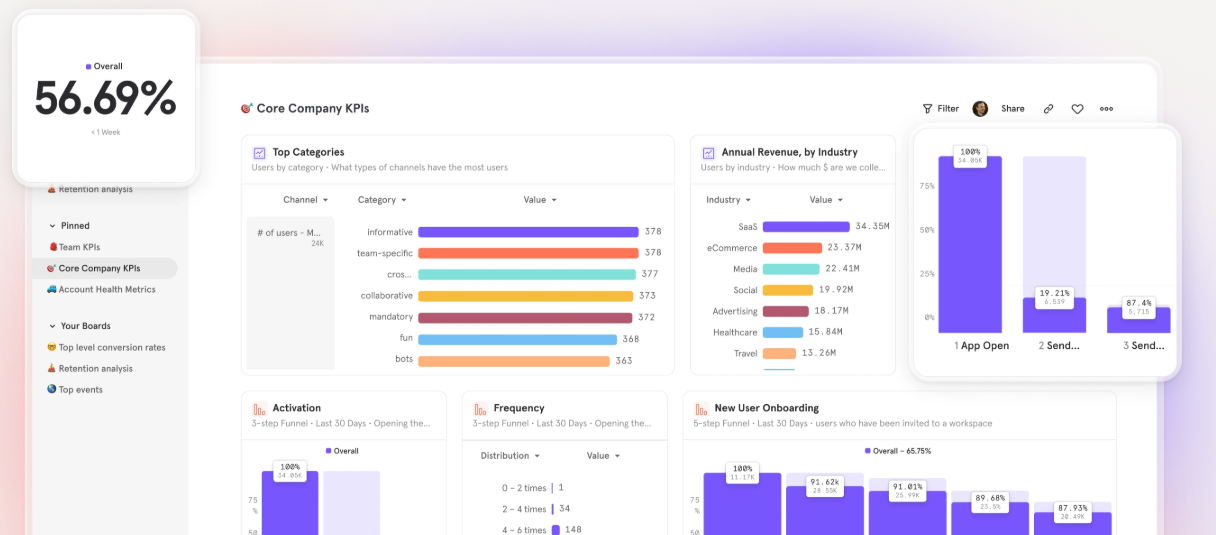The height and width of the screenshot is (535, 1216).
Task: Click the mandatory category bar
Action: point(525,317)
